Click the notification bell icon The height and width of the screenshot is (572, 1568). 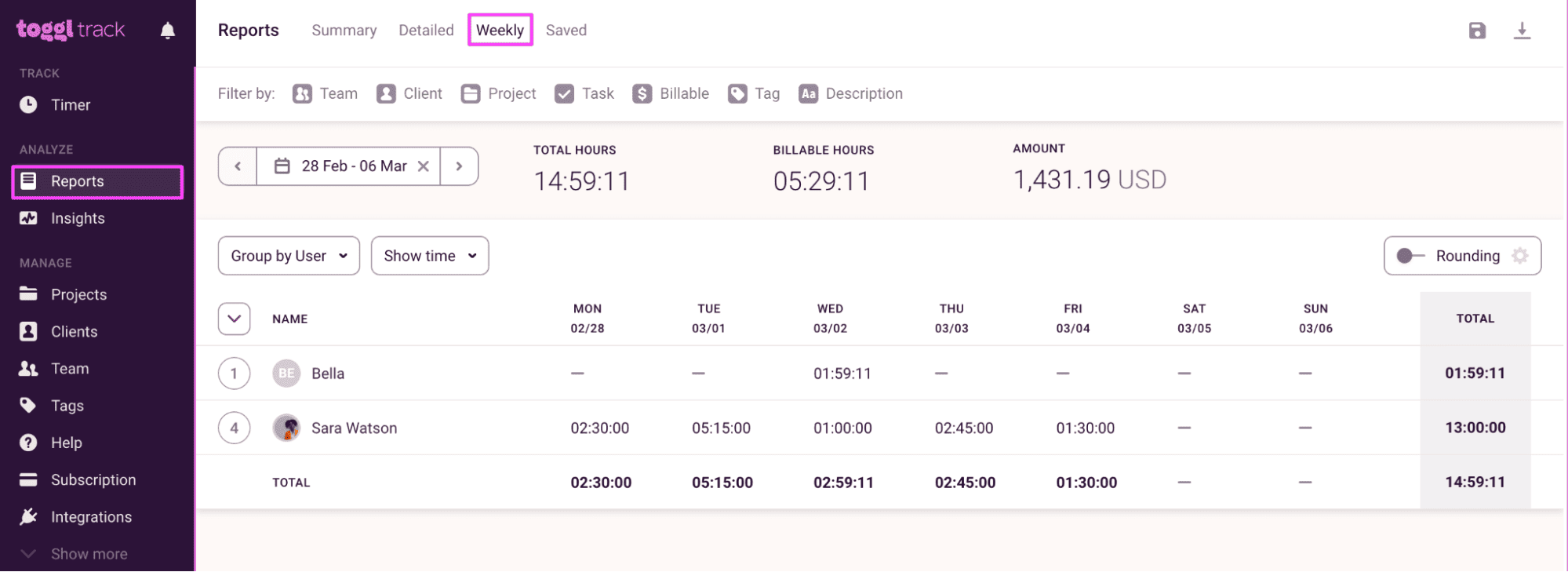click(167, 31)
